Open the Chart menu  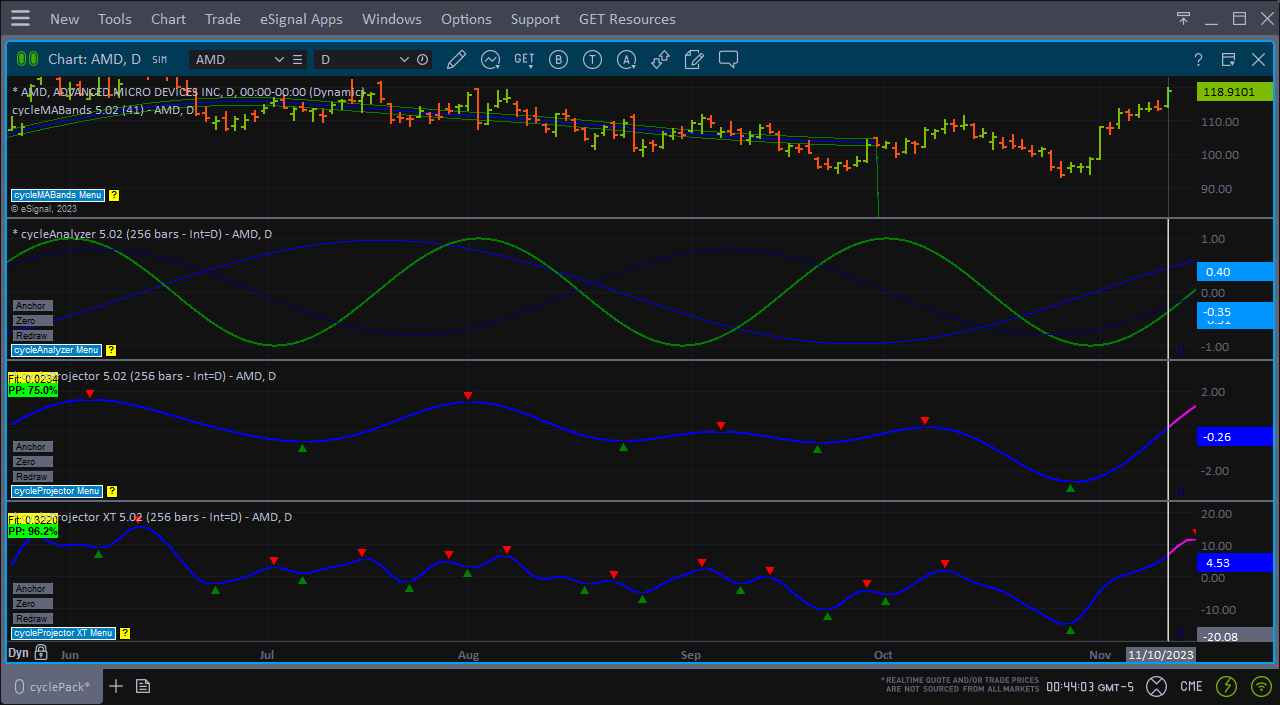point(168,19)
